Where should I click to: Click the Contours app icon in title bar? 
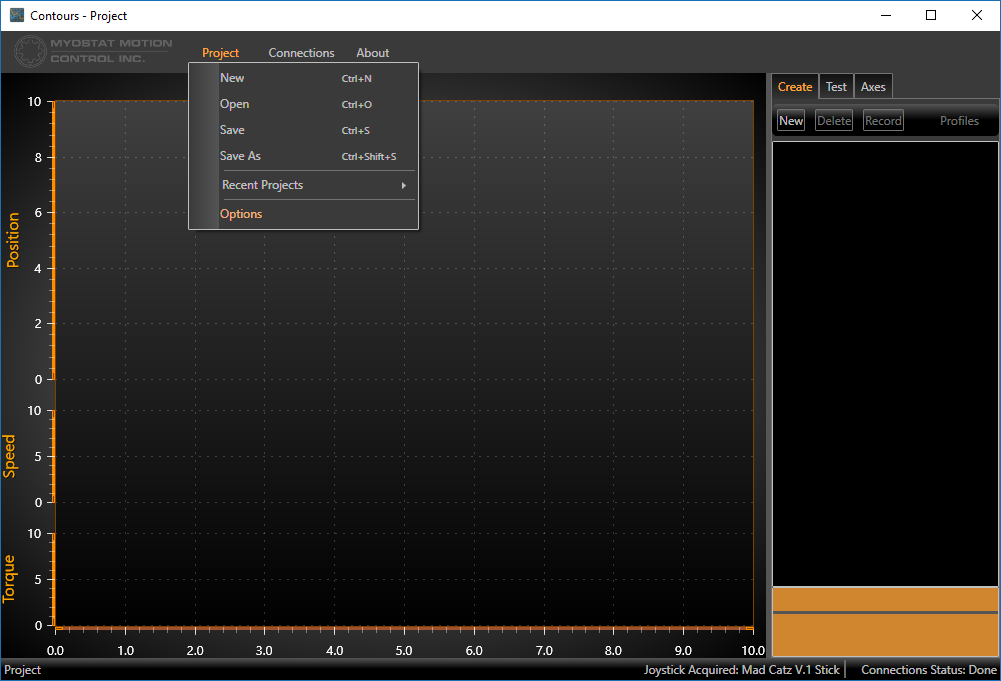point(16,15)
